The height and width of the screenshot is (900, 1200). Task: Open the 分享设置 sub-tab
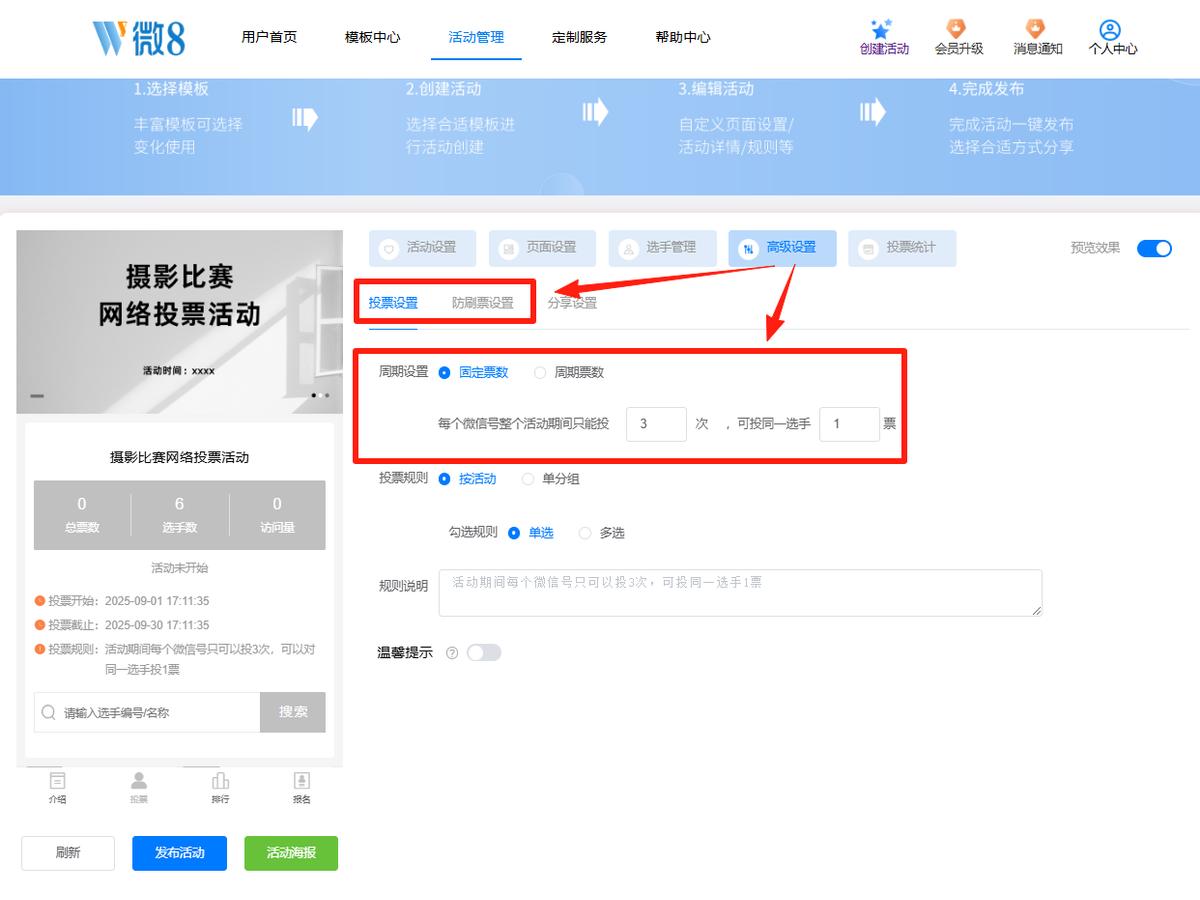(572, 303)
